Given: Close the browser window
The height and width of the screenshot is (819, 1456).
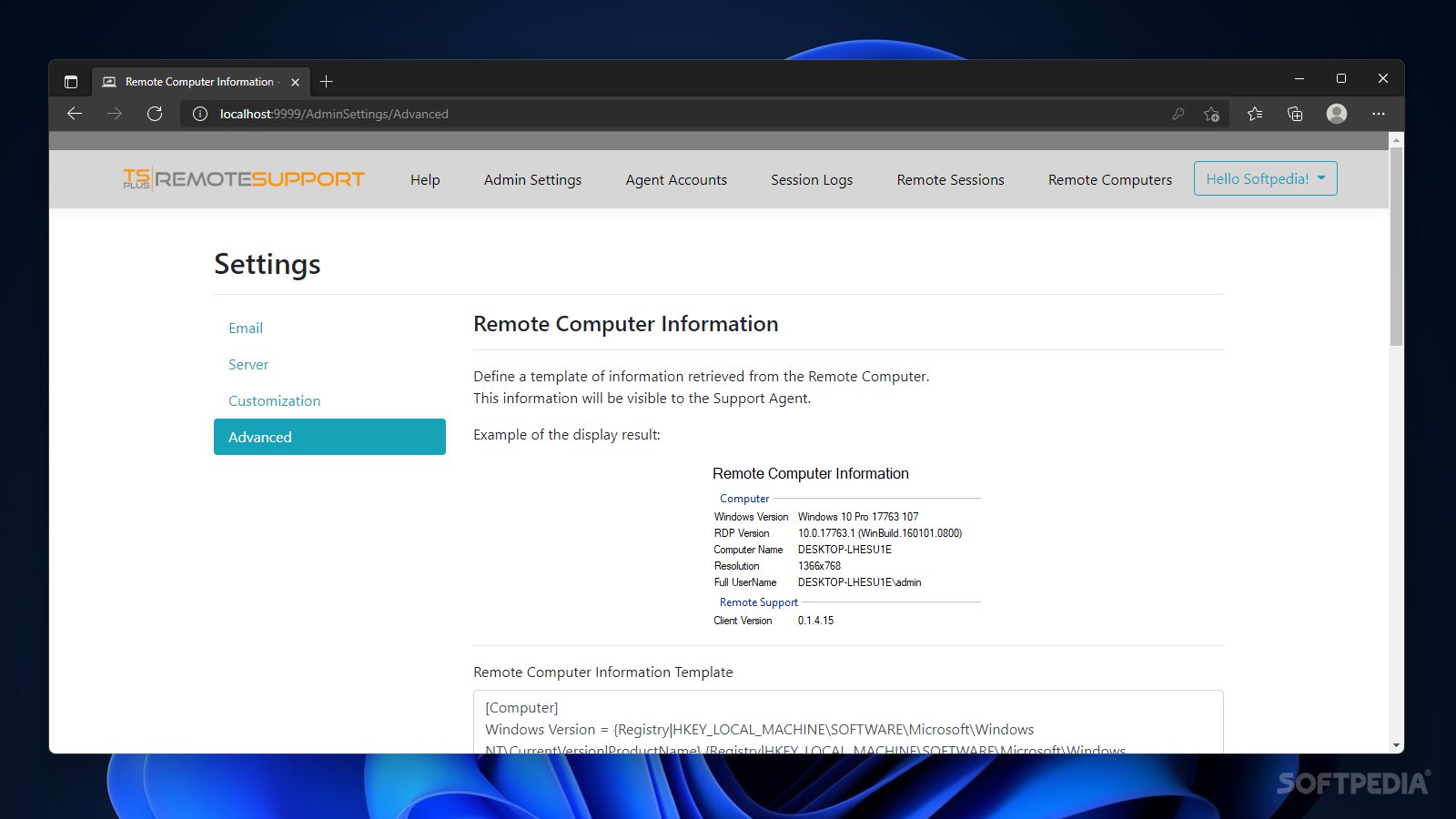Looking at the screenshot, I should click(1383, 79).
